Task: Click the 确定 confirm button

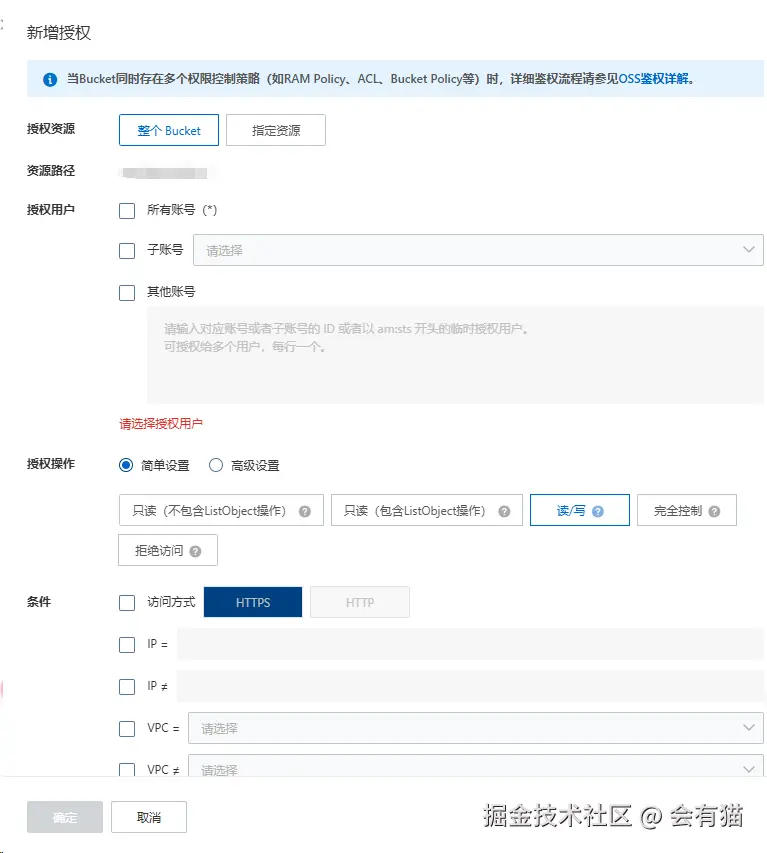Action: click(x=65, y=817)
